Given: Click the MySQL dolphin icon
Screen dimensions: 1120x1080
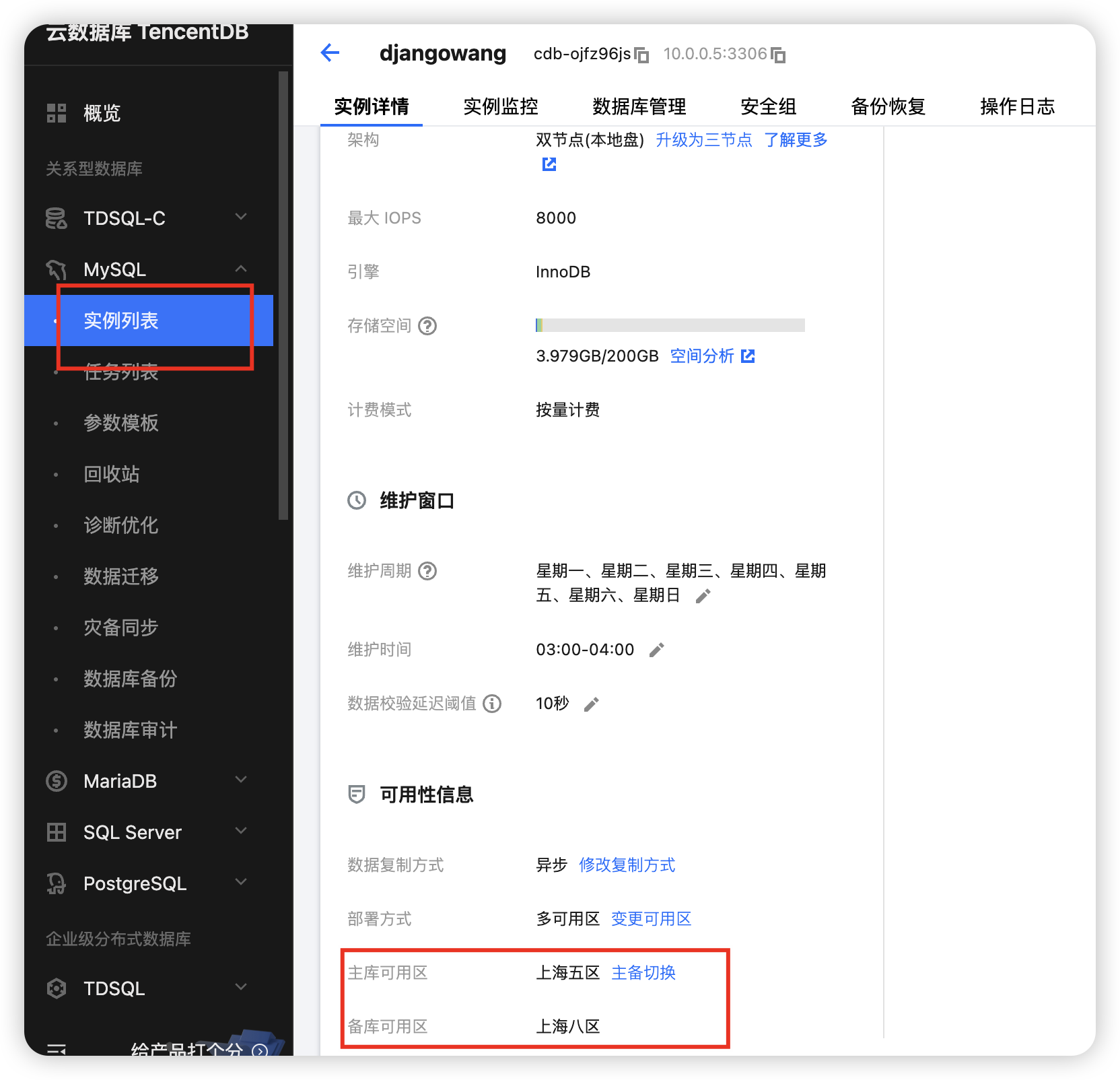Looking at the screenshot, I should coord(57,269).
